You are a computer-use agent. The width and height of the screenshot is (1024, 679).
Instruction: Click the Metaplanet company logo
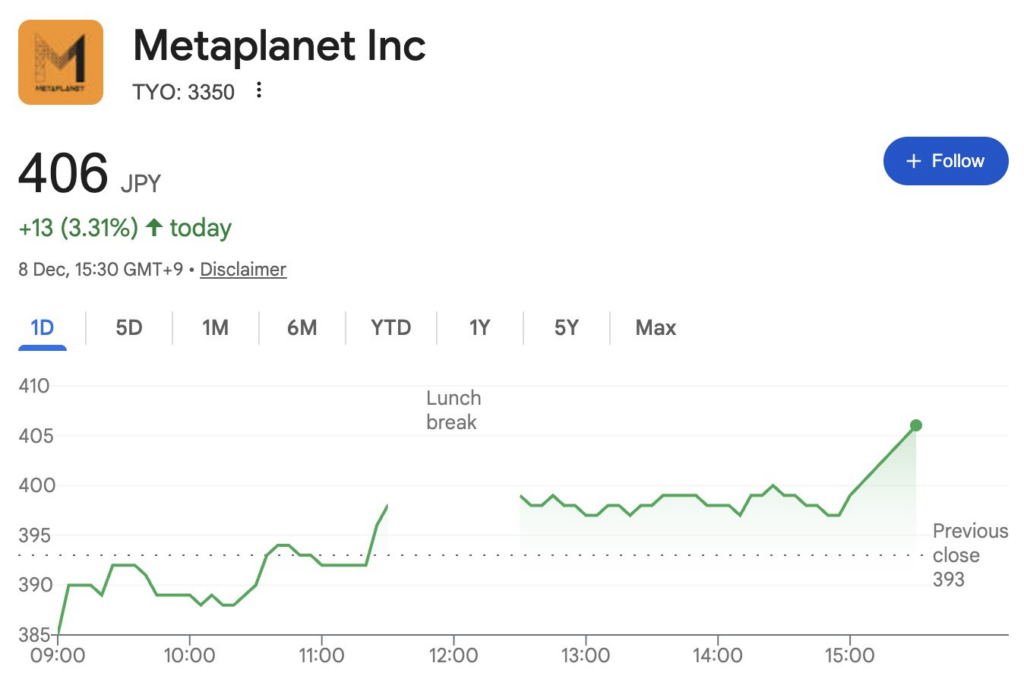(x=61, y=62)
